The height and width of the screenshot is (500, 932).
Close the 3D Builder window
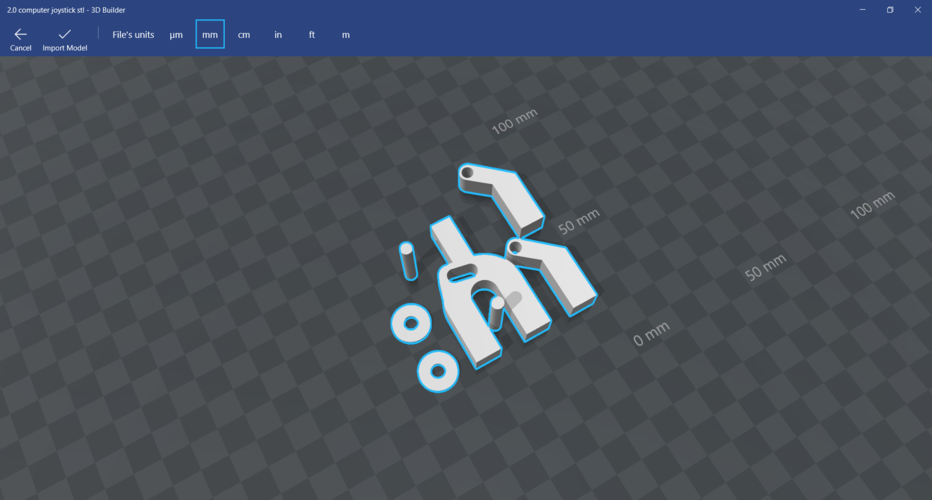[918, 10]
